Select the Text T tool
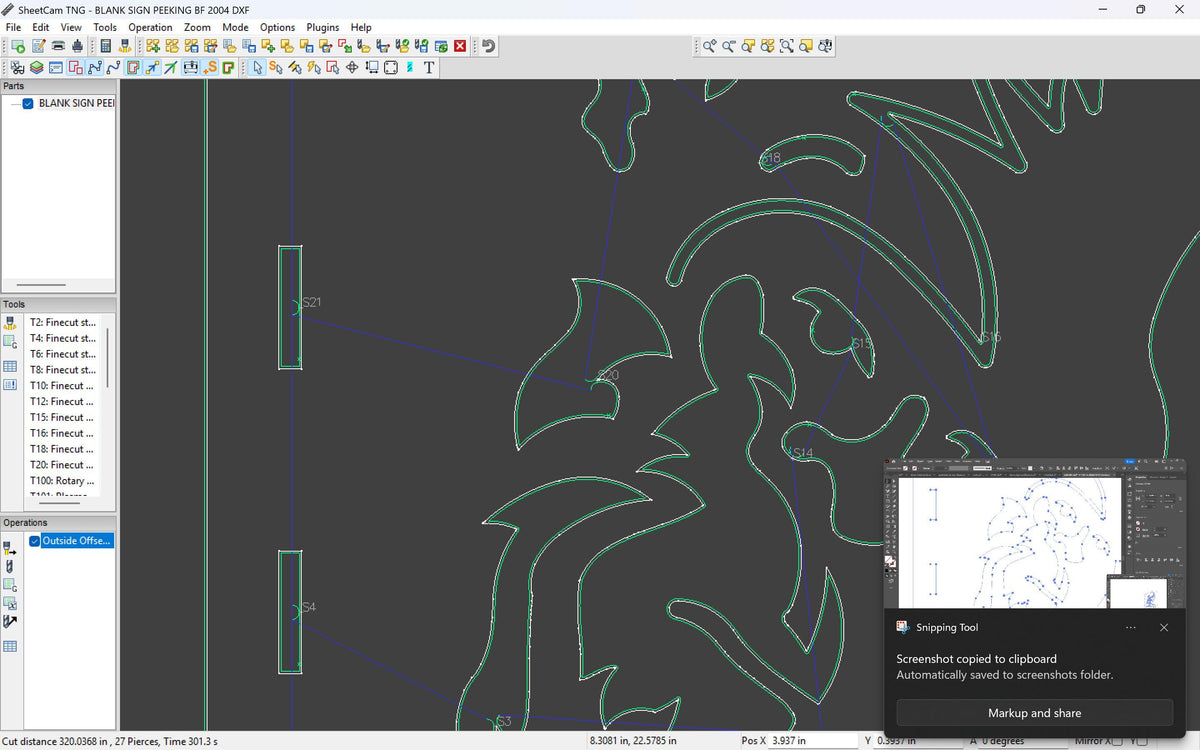The width and height of the screenshot is (1200, 750). [429, 68]
